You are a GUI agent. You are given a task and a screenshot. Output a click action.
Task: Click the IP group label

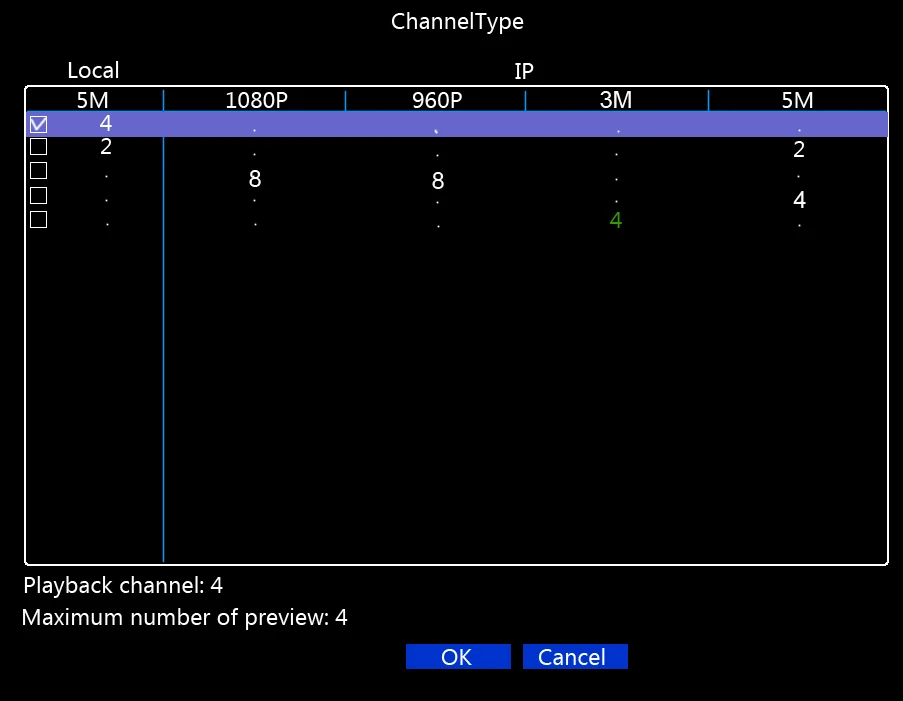[x=524, y=71]
